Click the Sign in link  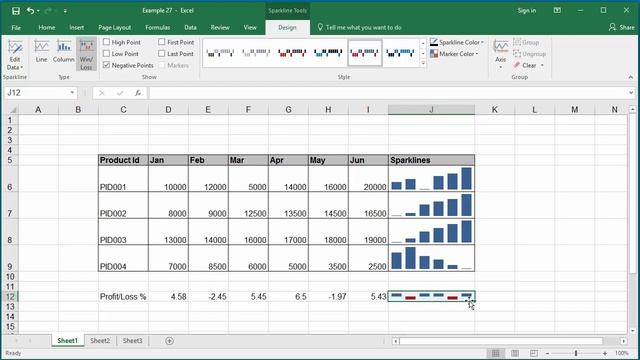pyautogui.click(x=527, y=11)
